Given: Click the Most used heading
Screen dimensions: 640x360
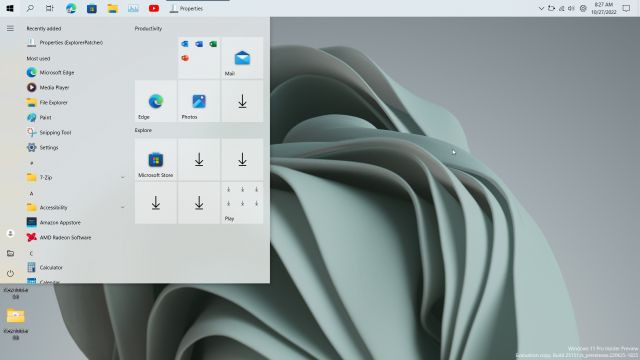Looking at the screenshot, I should pyautogui.click(x=38, y=58).
